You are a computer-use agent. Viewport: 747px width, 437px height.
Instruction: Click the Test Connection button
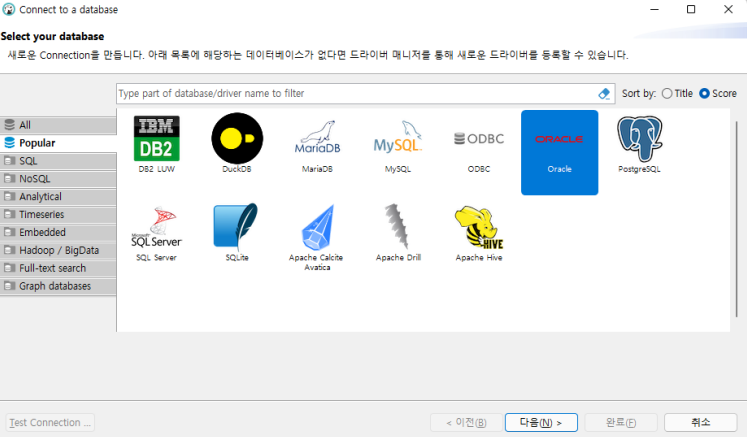click(x=50, y=423)
